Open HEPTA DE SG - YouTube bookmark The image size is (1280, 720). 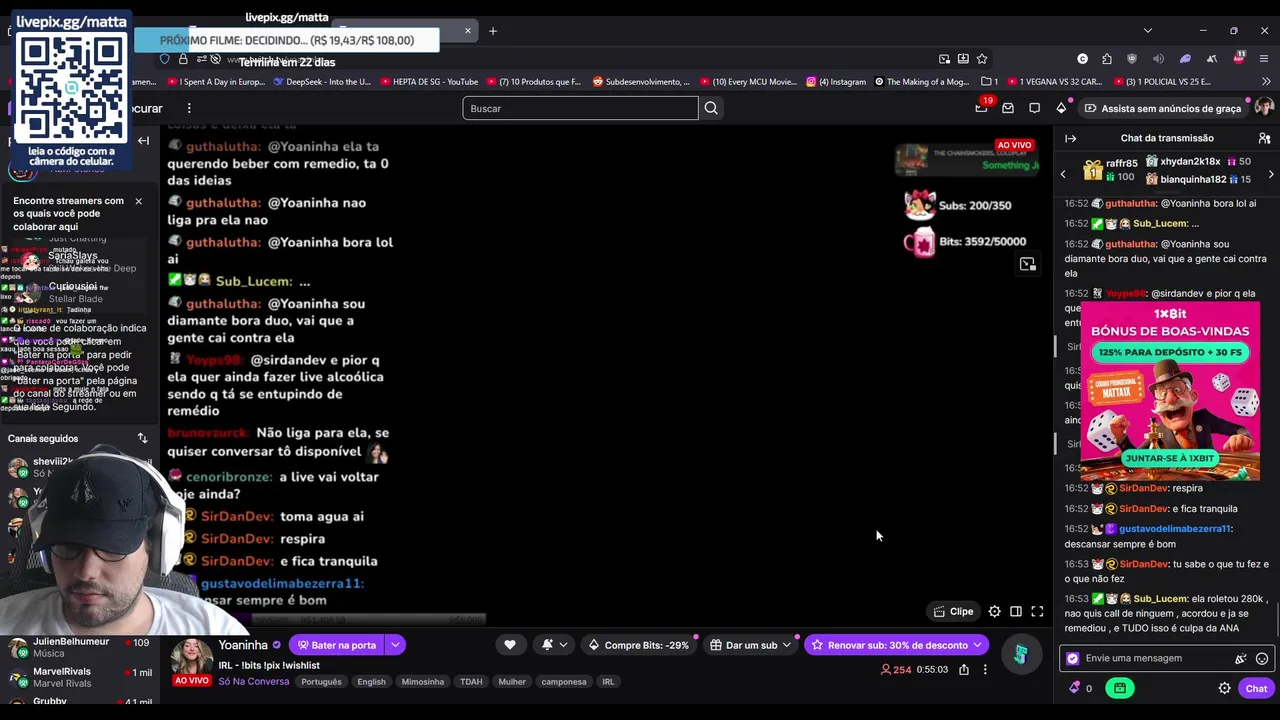point(428,82)
